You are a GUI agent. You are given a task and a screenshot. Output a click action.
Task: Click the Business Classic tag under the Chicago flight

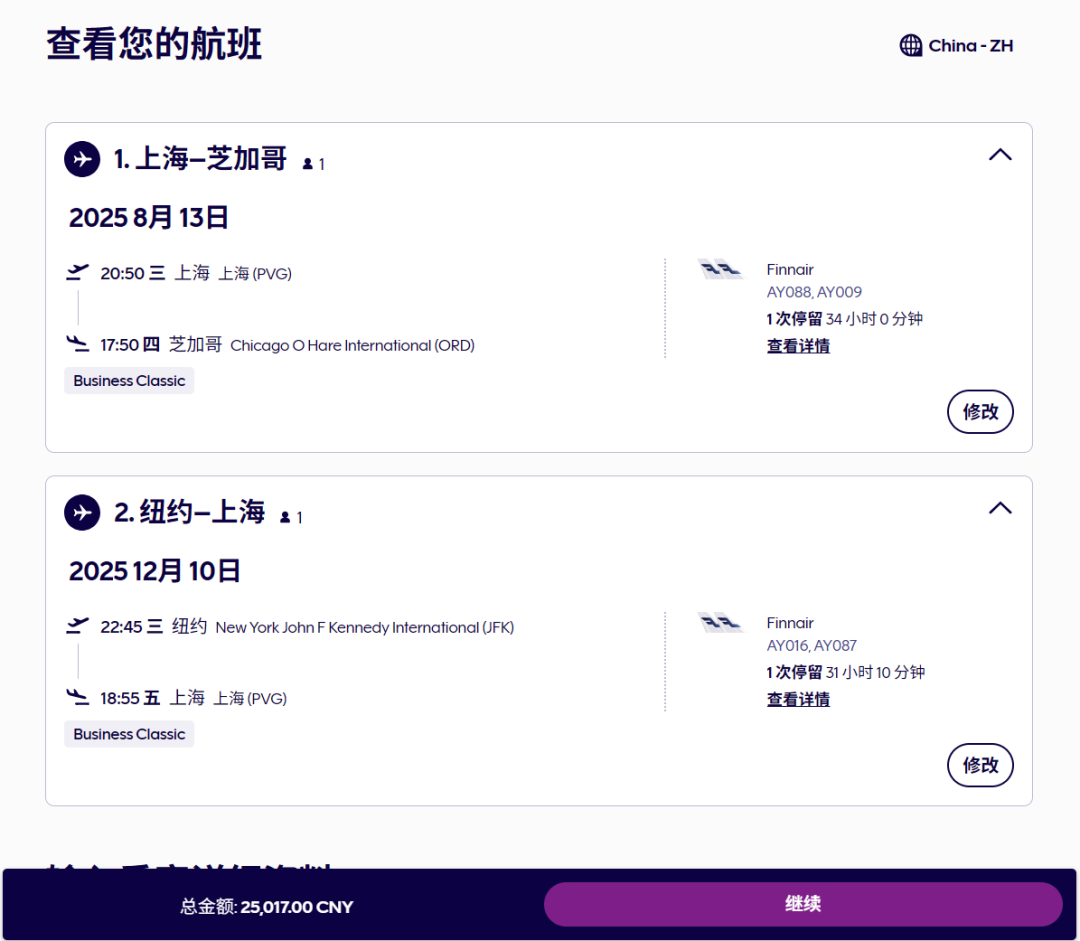tap(129, 381)
